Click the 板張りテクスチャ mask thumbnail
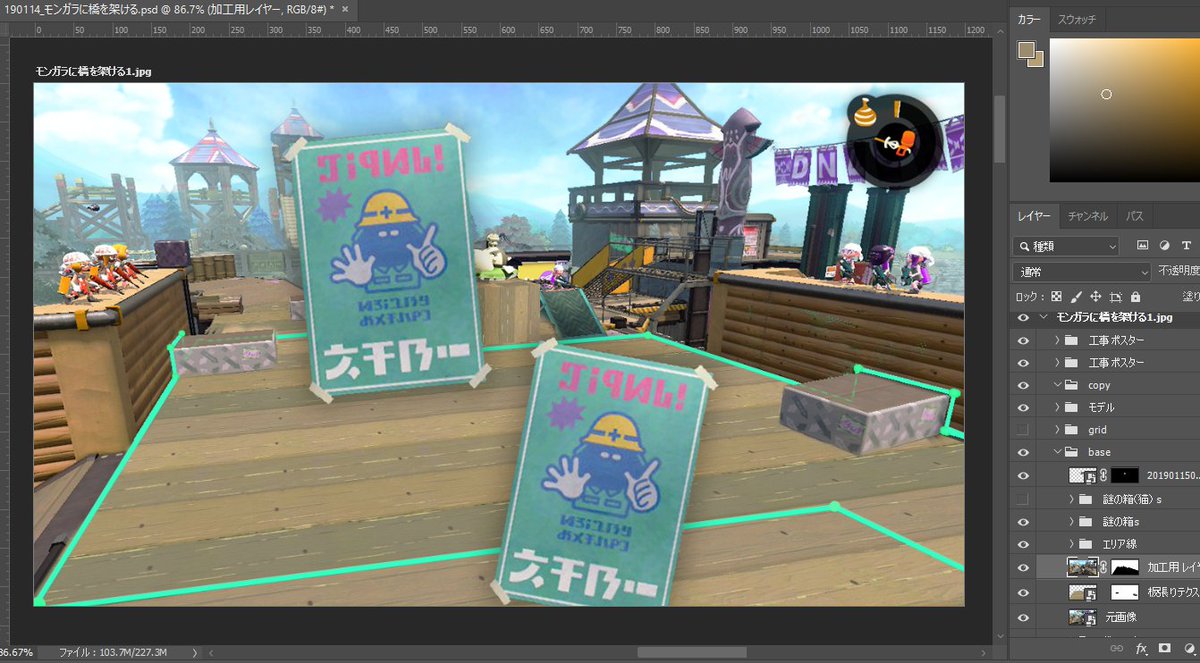 [x=1127, y=592]
